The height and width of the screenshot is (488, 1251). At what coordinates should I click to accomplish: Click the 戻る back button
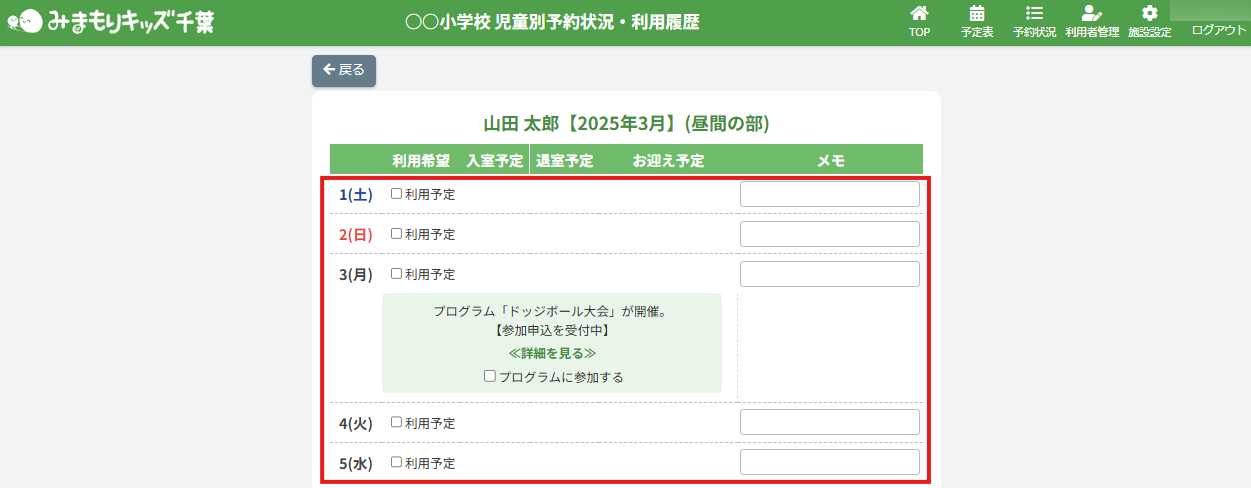click(344, 70)
